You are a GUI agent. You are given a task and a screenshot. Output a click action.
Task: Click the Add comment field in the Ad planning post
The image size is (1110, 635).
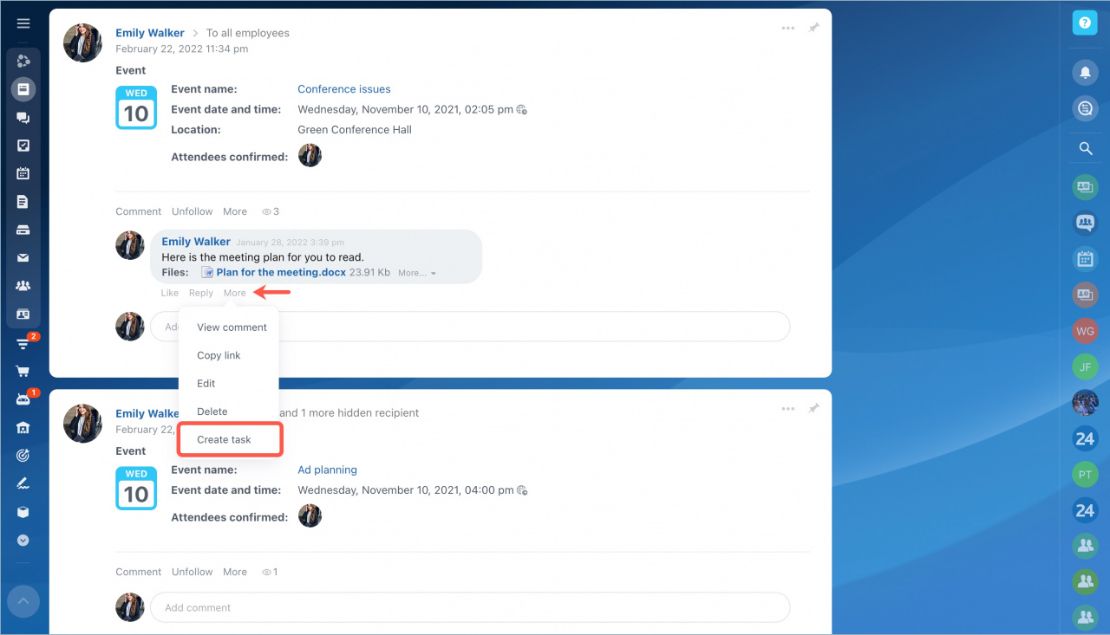coord(470,607)
